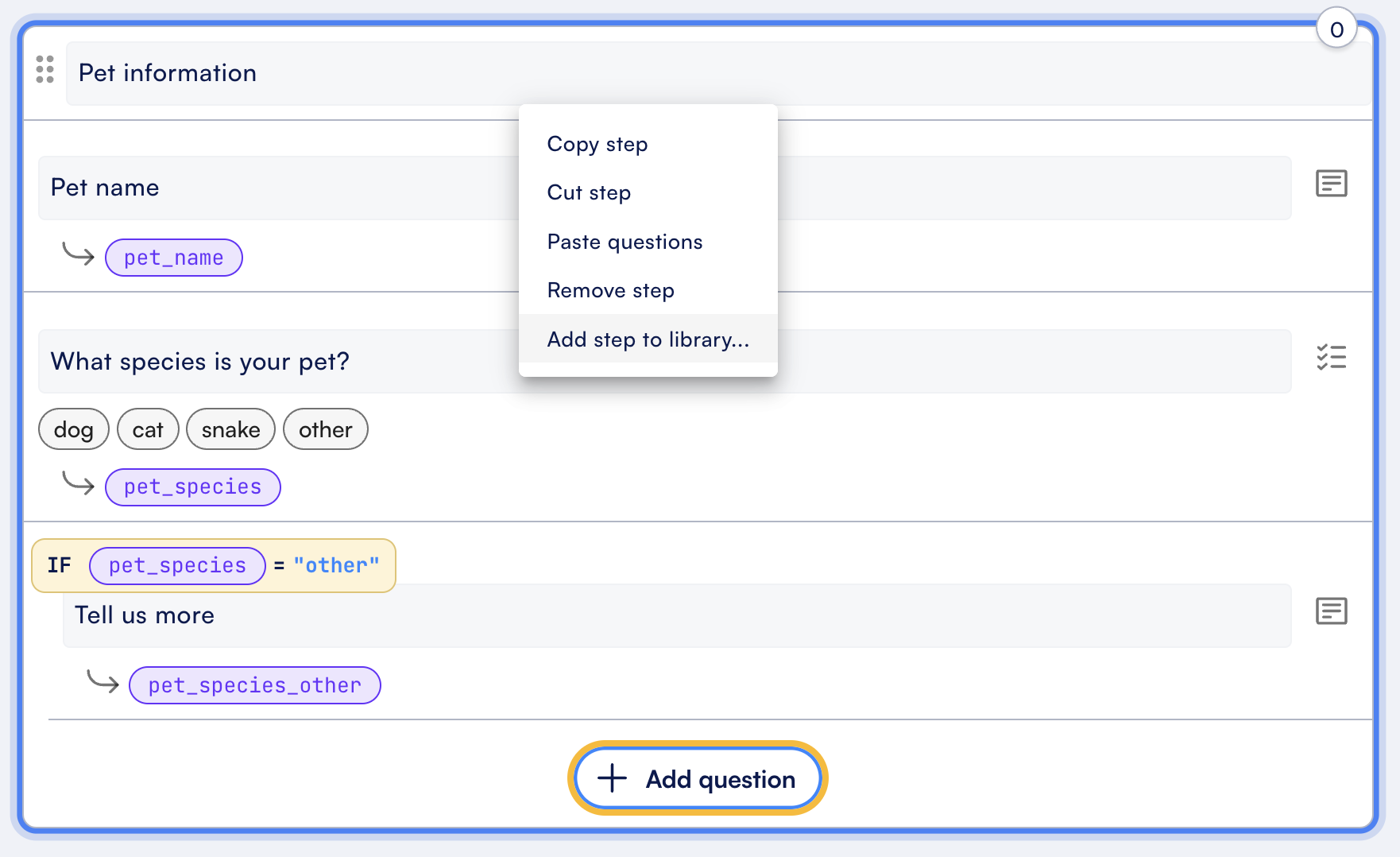Select Remove step from the menu
The height and width of the screenshot is (857, 1400).
pos(610,291)
